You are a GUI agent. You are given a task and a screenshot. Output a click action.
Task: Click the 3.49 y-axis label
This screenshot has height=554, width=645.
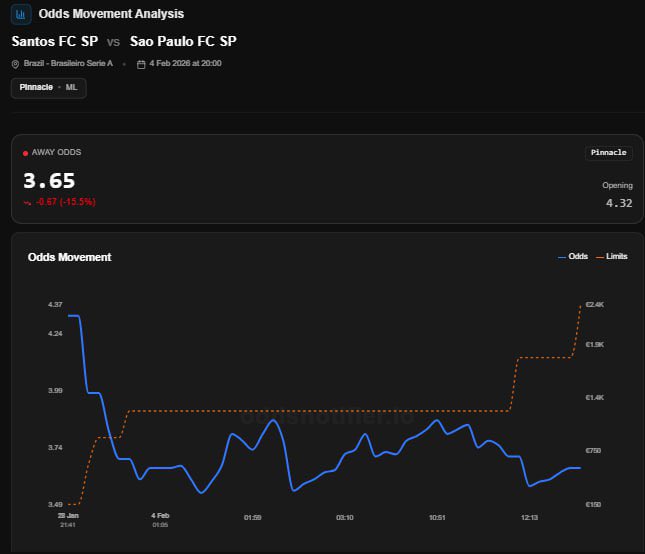[x=55, y=504]
